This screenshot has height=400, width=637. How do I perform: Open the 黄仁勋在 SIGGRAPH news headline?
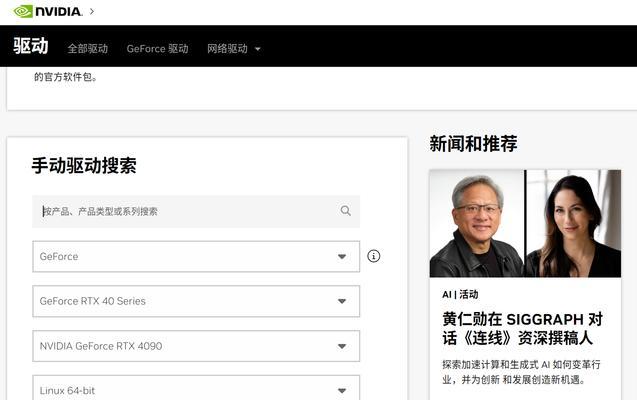523,329
